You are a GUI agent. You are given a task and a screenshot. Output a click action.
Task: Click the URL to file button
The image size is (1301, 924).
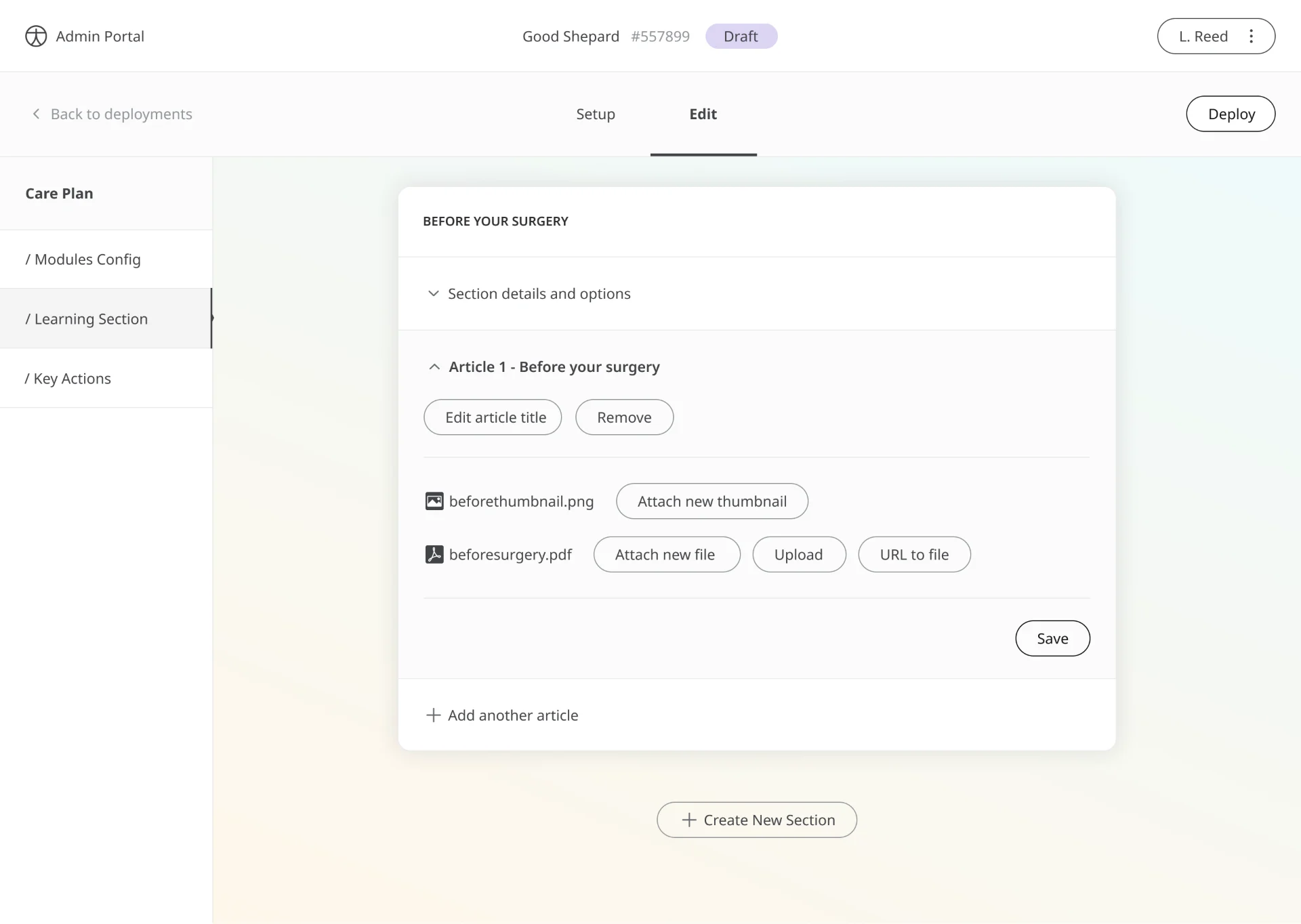click(x=914, y=554)
